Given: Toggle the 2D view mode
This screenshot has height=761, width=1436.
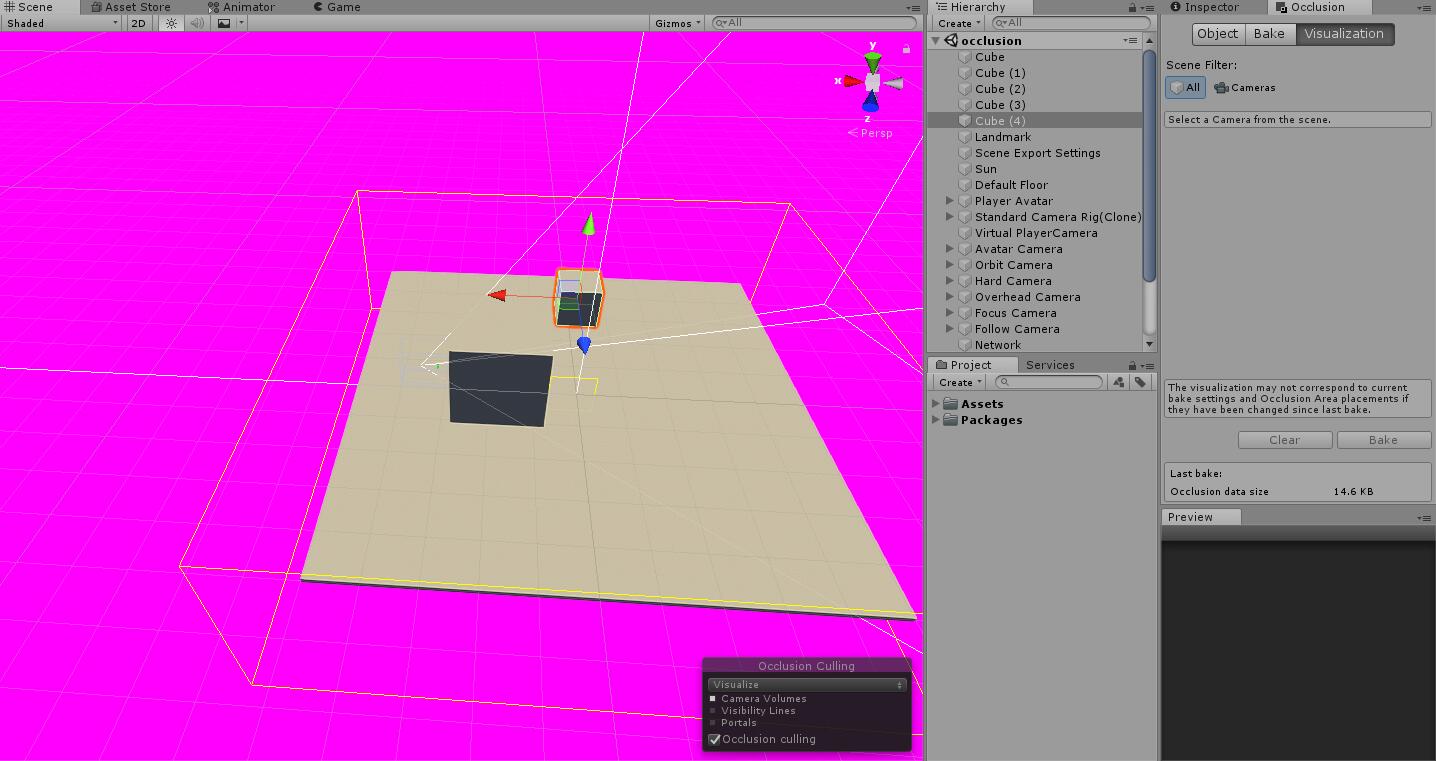Looking at the screenshot, I should (x=139, y=23).
